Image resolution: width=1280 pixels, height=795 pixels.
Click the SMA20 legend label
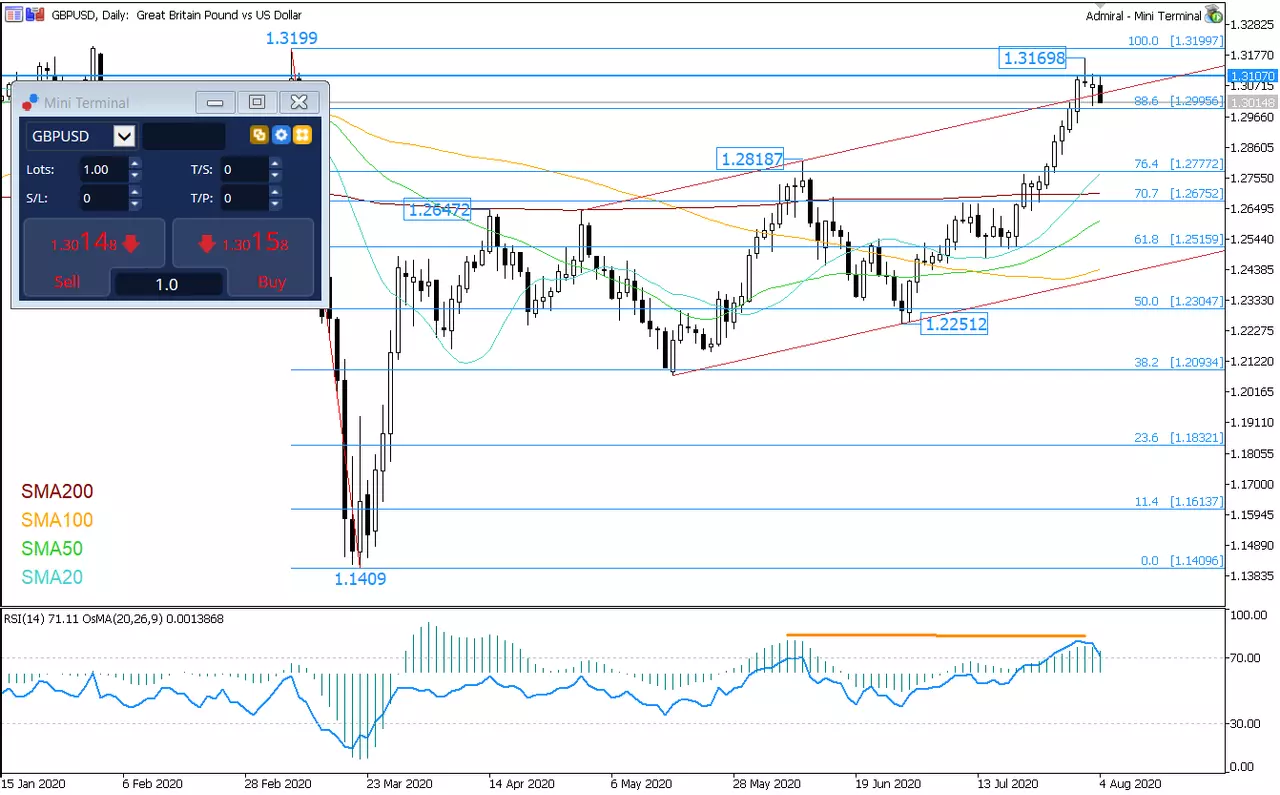click(x=52, y=577)
